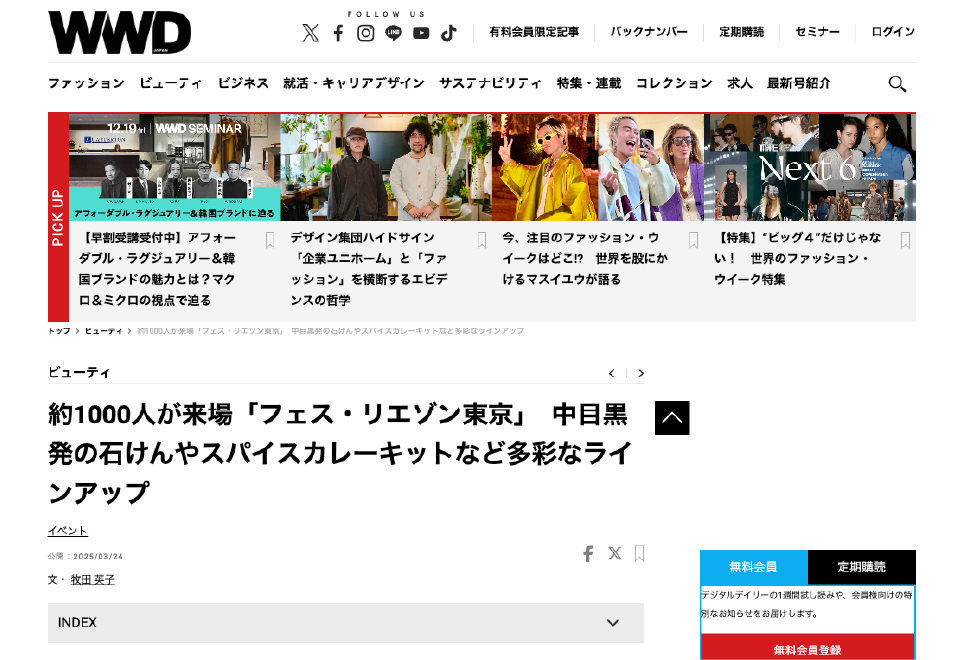The image size is (964, 660).
Task: Open the TikTok social icon in the header
Action: coord(449,33)
